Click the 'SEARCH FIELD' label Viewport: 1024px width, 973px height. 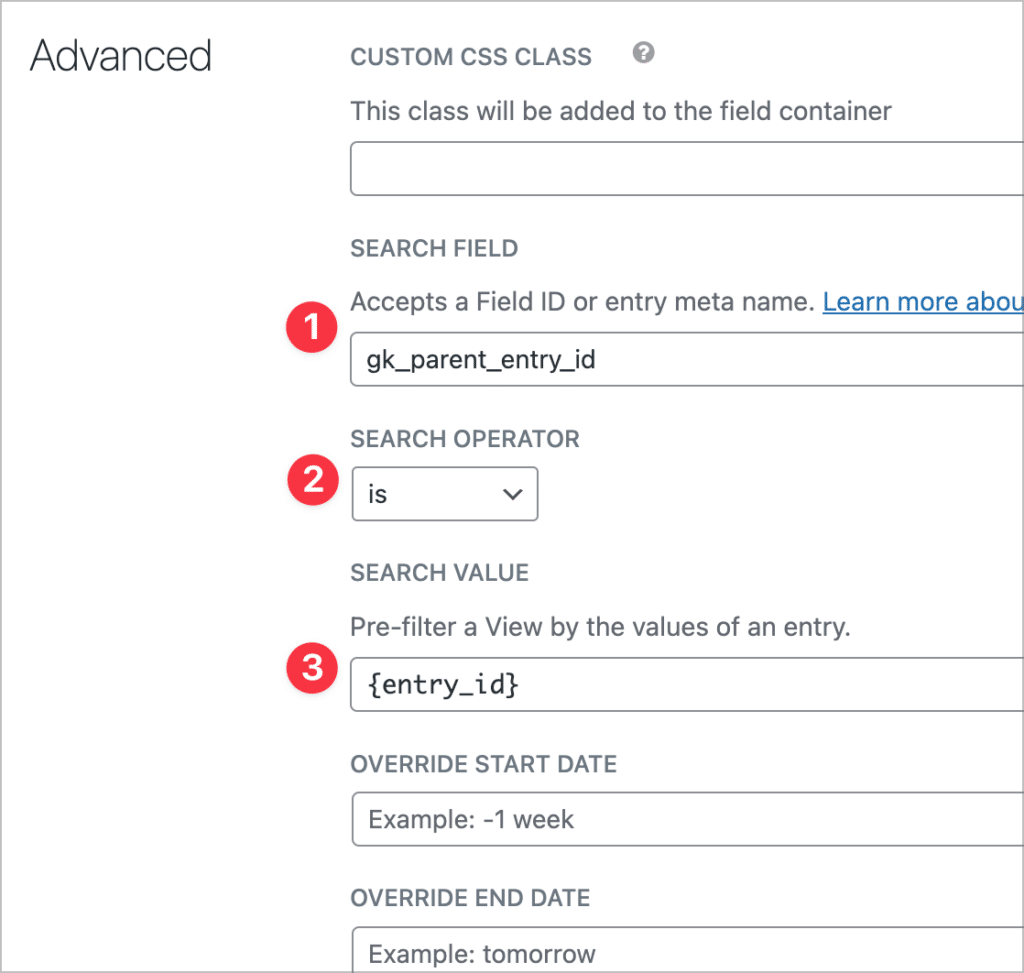click(x=434, y=248)
